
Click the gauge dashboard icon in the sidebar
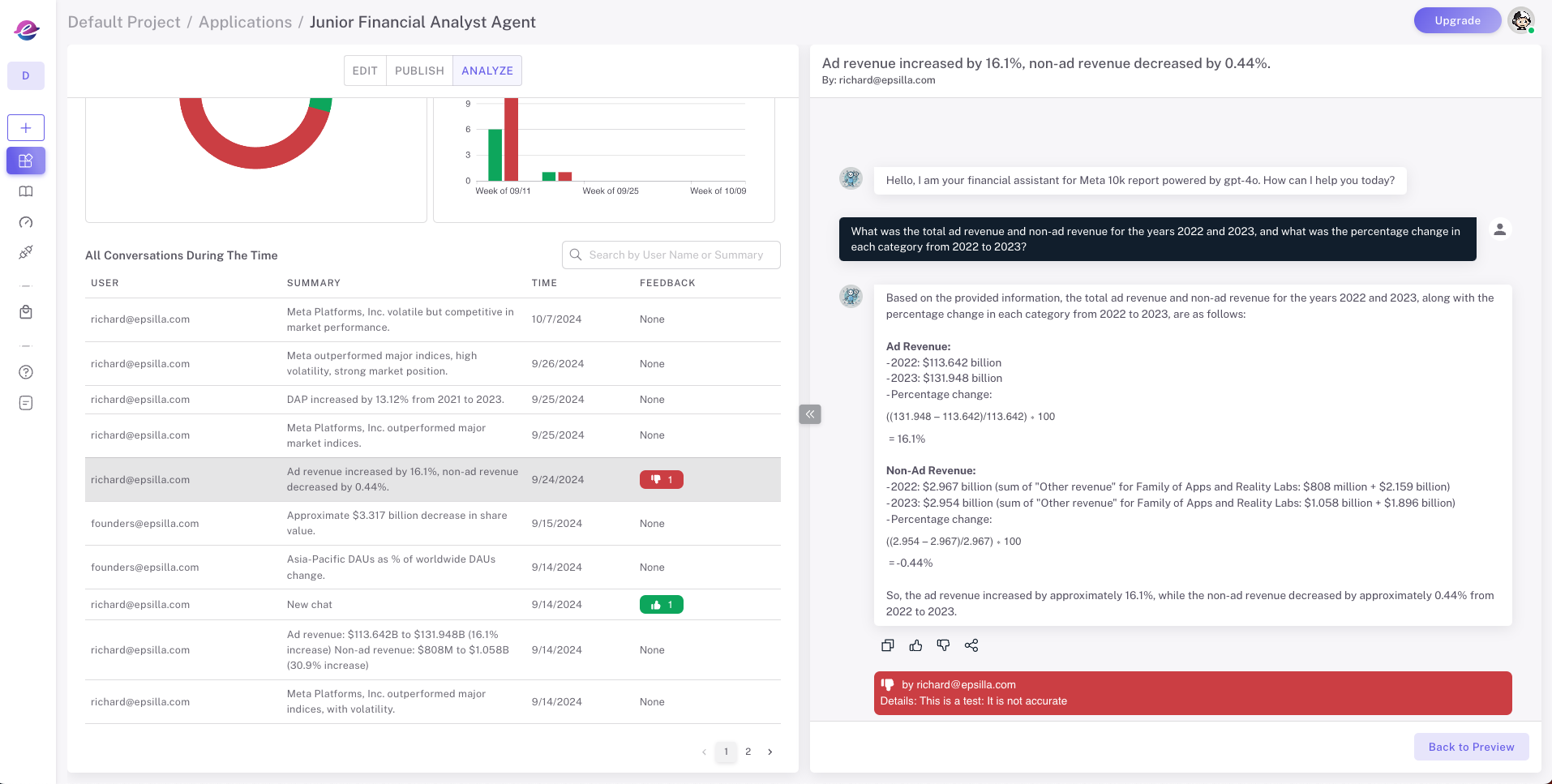coord(26,222)
